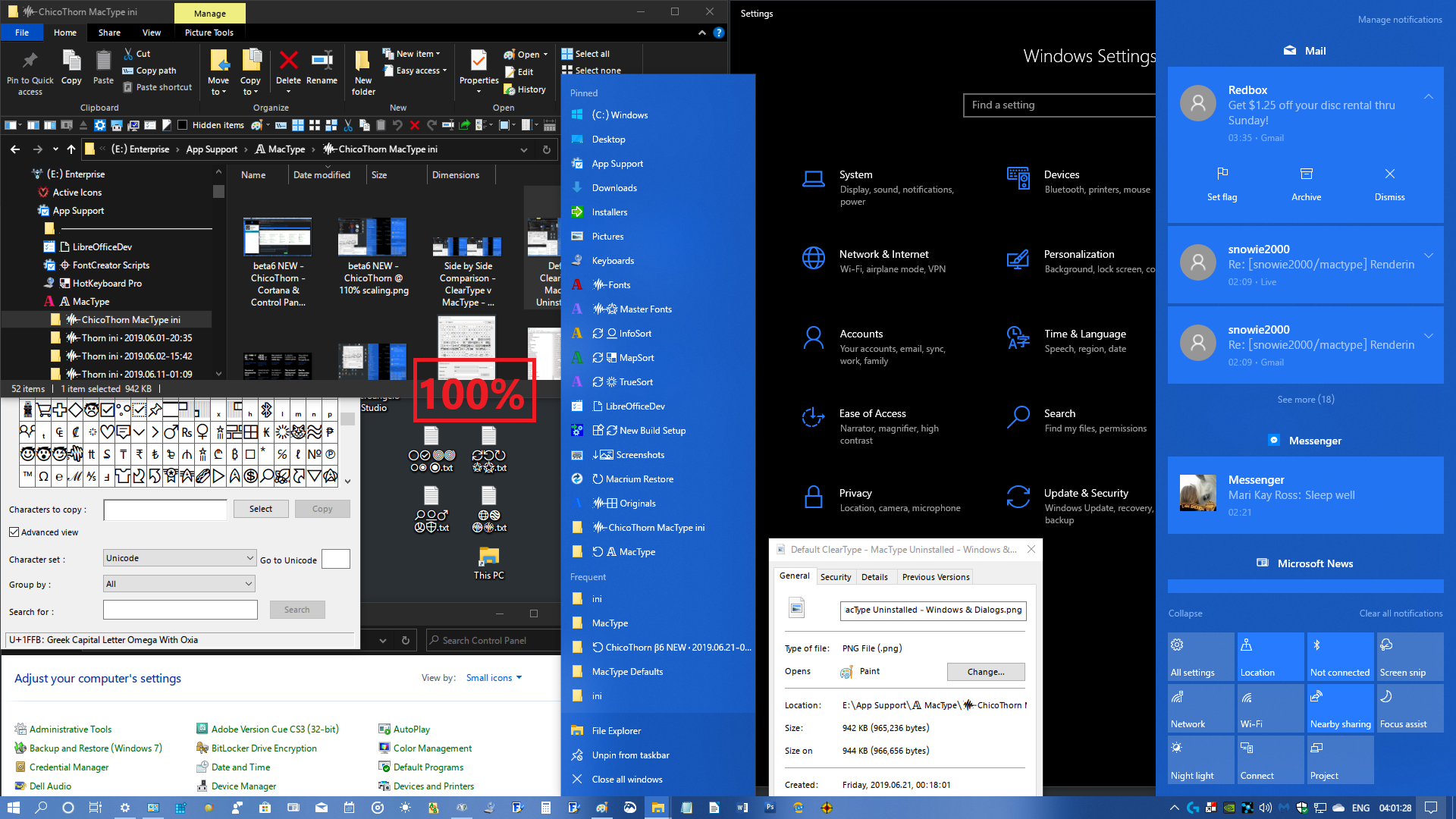
Task: Select Close all windows in the jump list
Action: [627, 780]
